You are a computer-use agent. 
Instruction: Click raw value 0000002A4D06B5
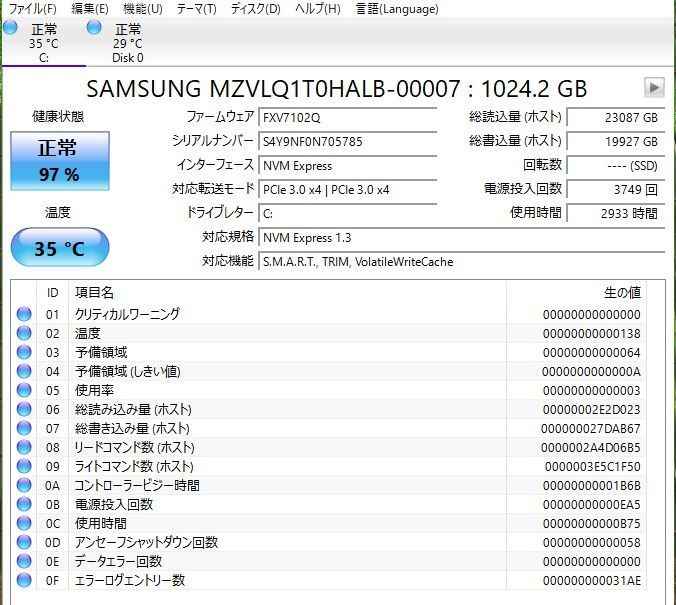click(x=591, y=448)
